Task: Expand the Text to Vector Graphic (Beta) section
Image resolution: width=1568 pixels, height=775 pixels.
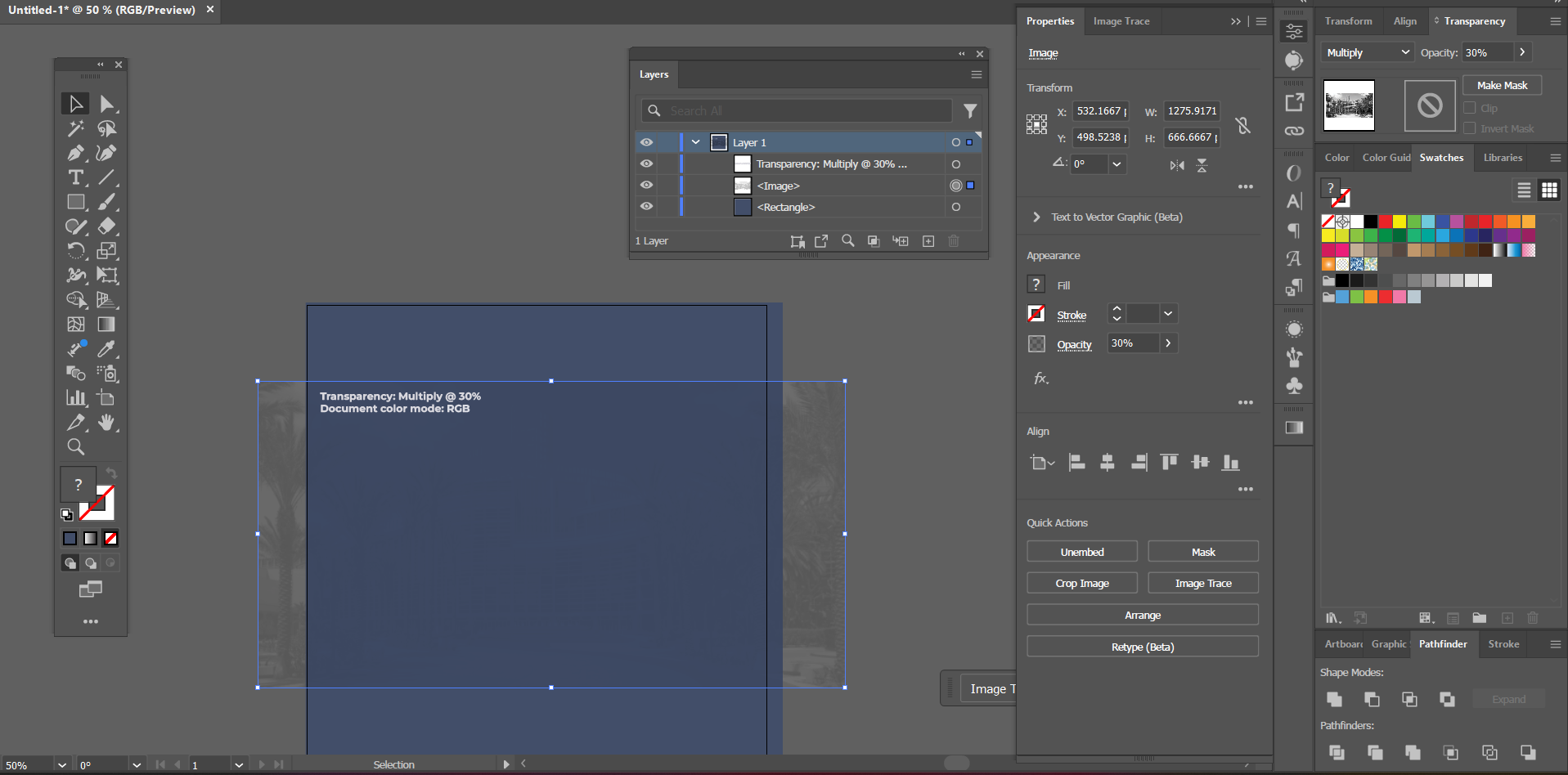Action: point(1036,217)
